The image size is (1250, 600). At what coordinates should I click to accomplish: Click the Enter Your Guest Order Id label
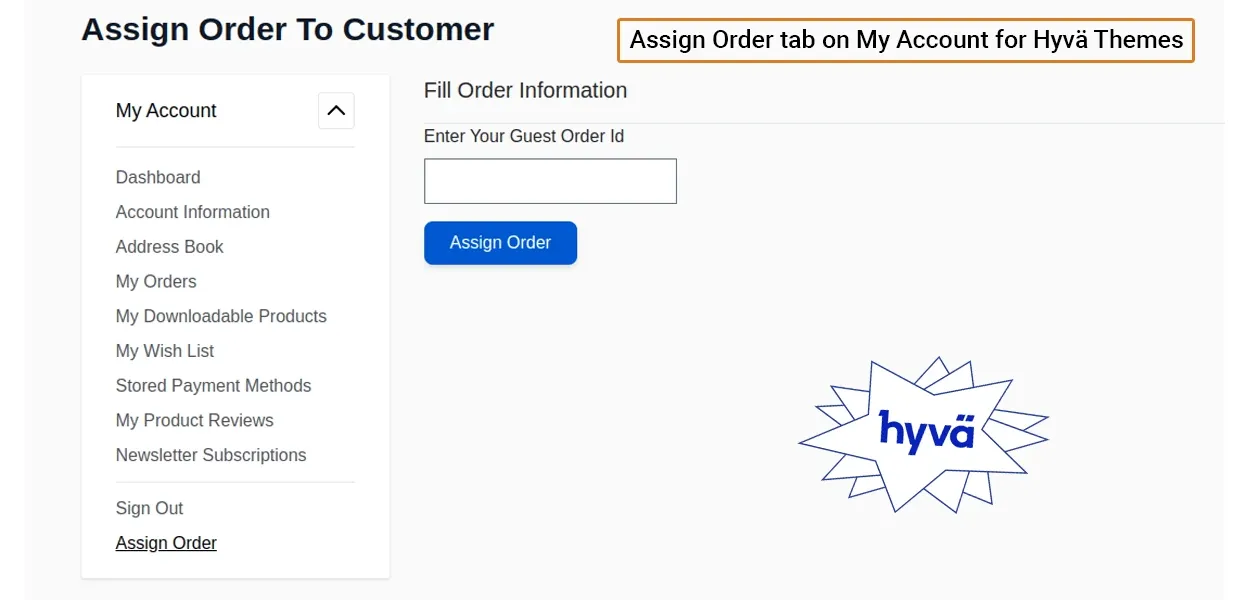tap(524, 136)
